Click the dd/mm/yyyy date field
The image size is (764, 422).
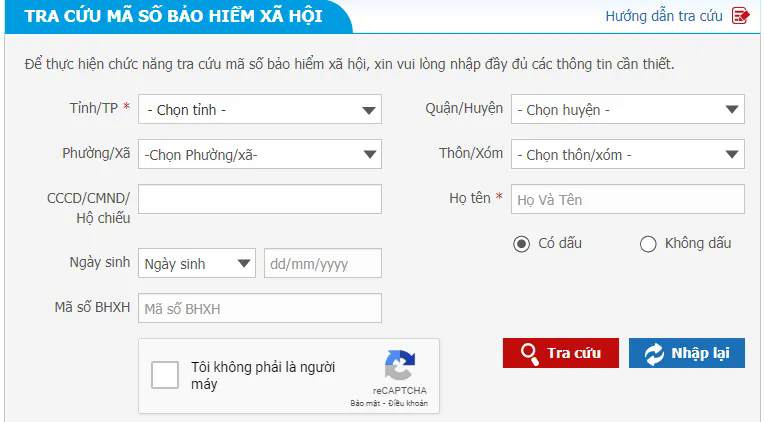(x=323, y=263)
